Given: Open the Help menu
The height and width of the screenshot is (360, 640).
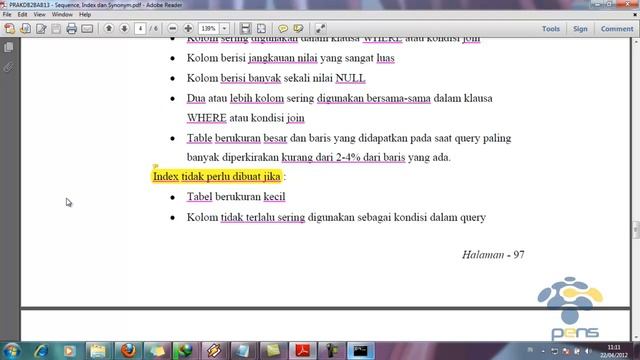Looking at the screenshot, I should [85, 14].
